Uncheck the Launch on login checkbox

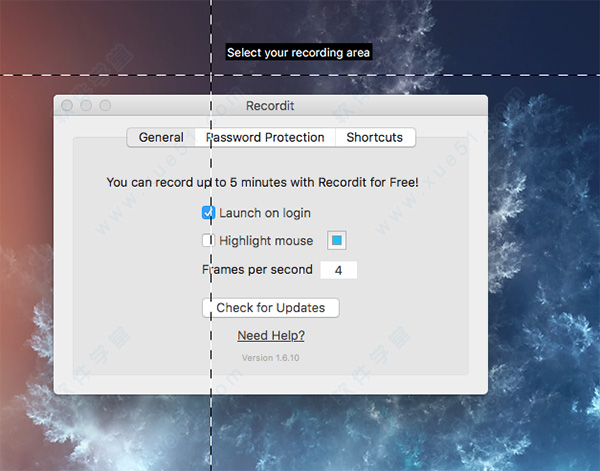[x=208, y=213]
